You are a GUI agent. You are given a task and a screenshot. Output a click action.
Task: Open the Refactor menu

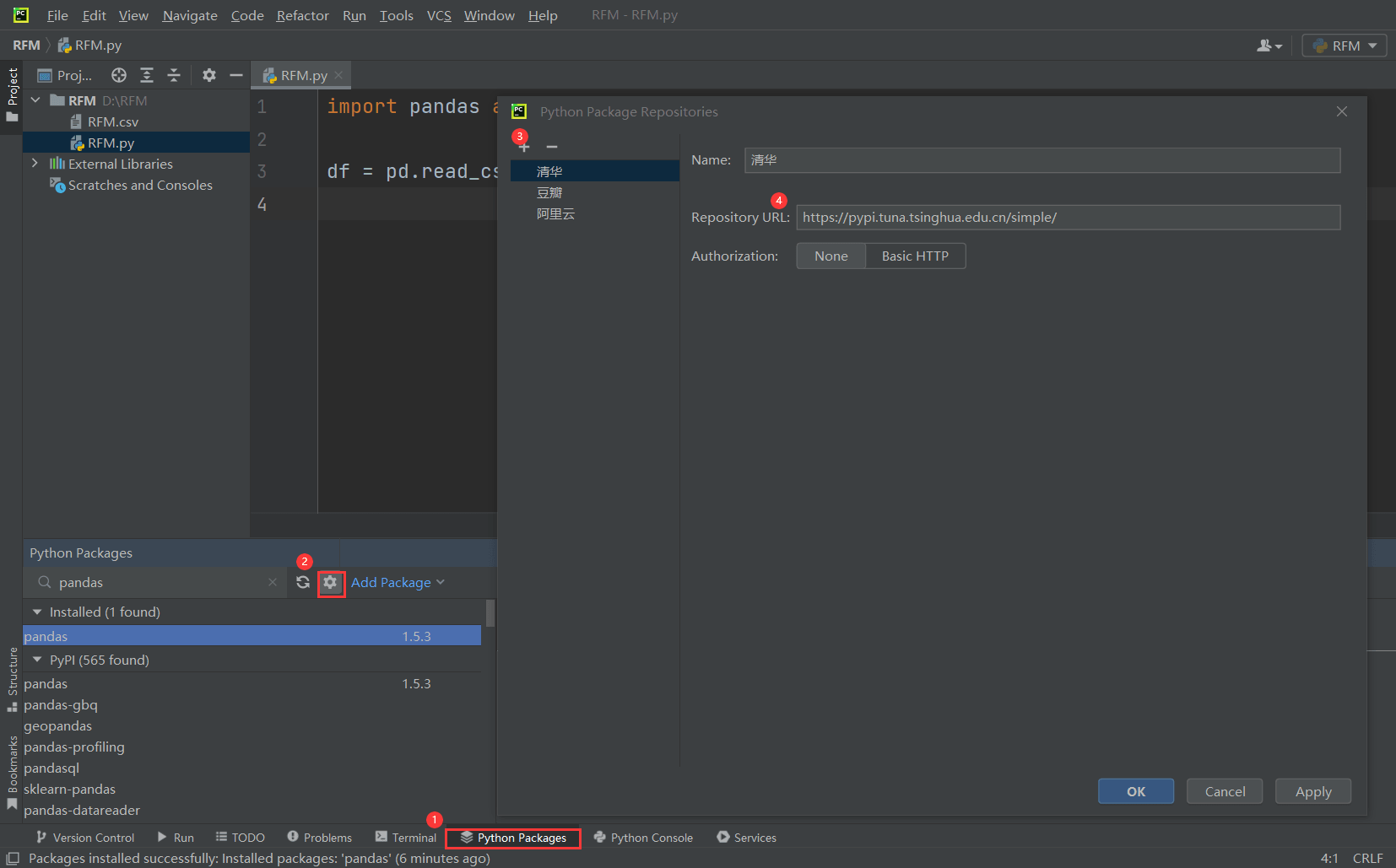(302, 15)
